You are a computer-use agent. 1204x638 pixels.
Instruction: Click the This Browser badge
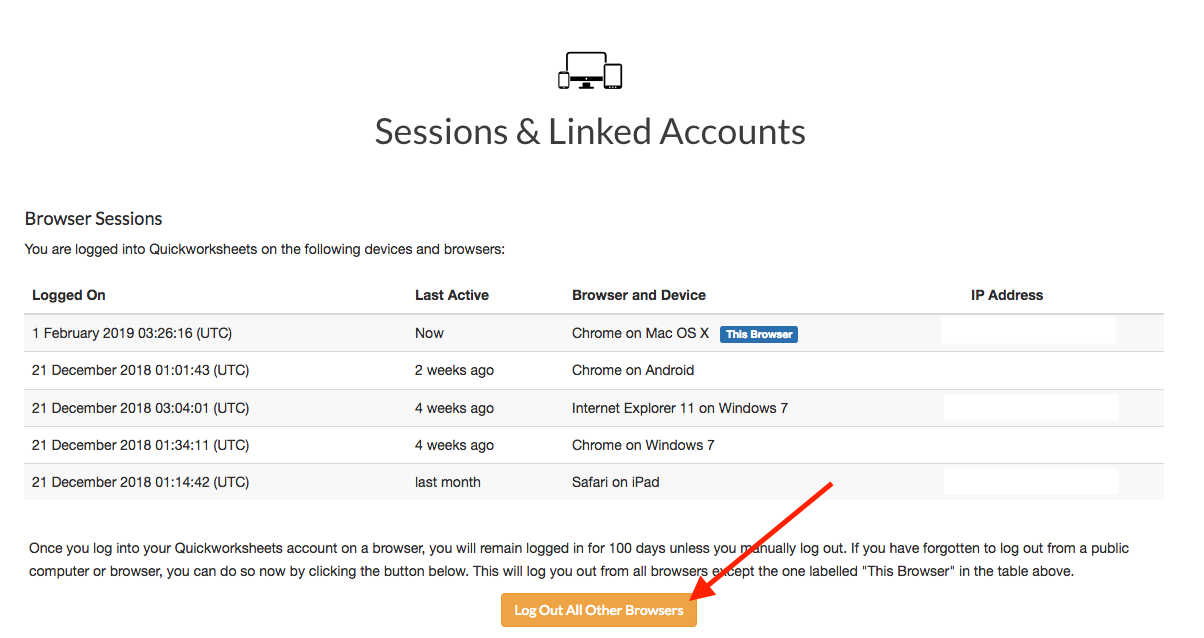click(759, 334)
